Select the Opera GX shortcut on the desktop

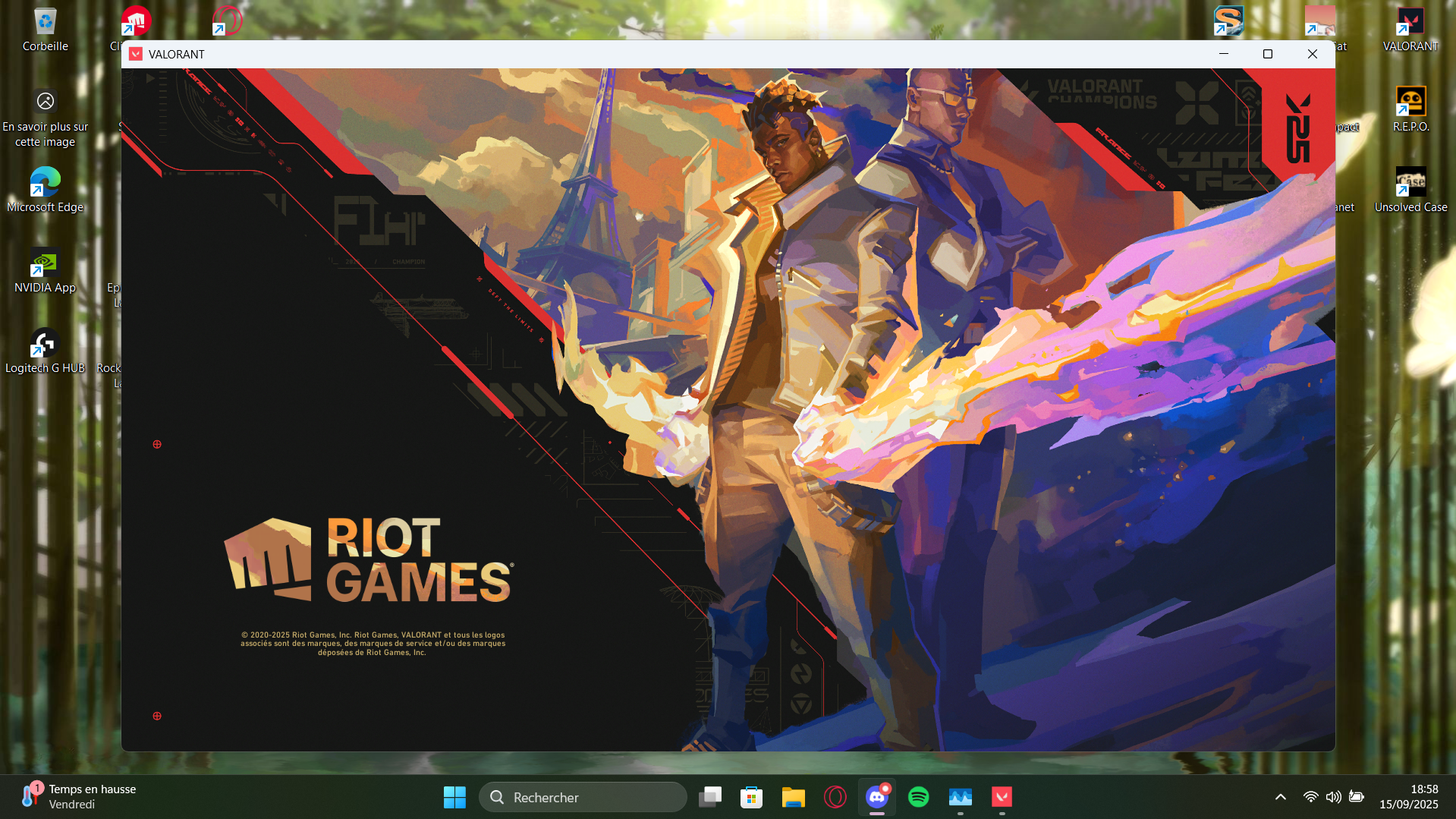tap(227, 20)
